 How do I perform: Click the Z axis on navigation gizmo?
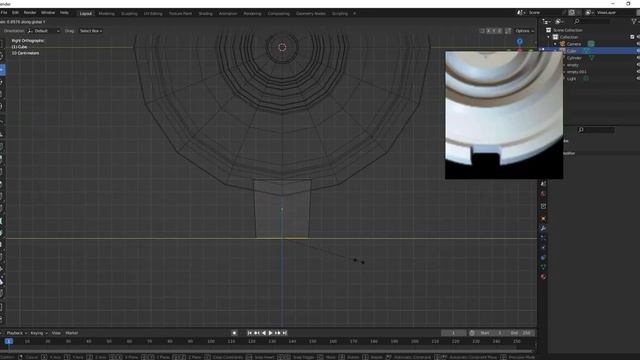(520, 42)
